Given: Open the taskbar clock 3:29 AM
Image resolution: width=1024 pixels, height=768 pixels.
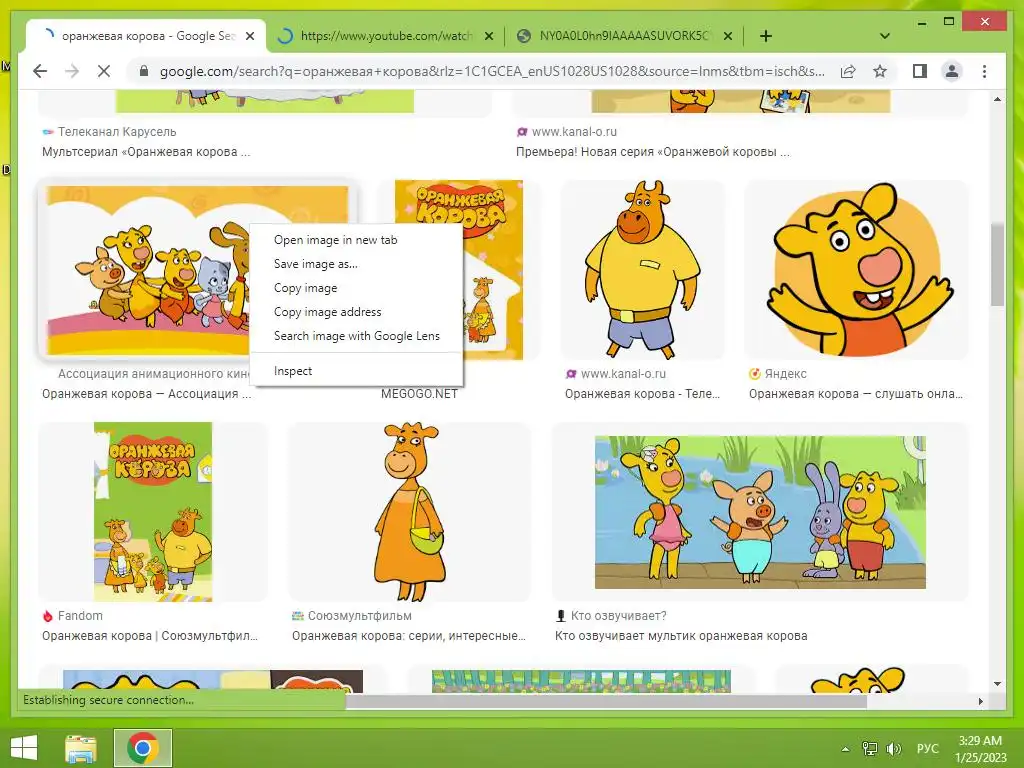Looking at the screenshot, I should pos(980,749).
